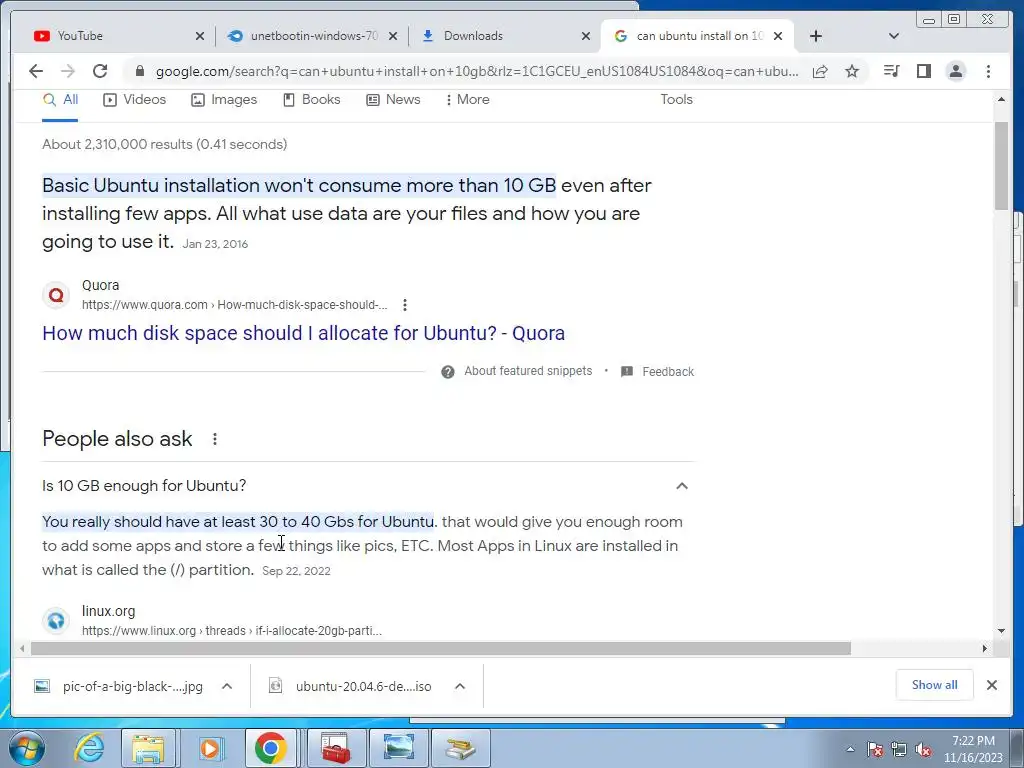Filter results by Books

click(312, 100)
